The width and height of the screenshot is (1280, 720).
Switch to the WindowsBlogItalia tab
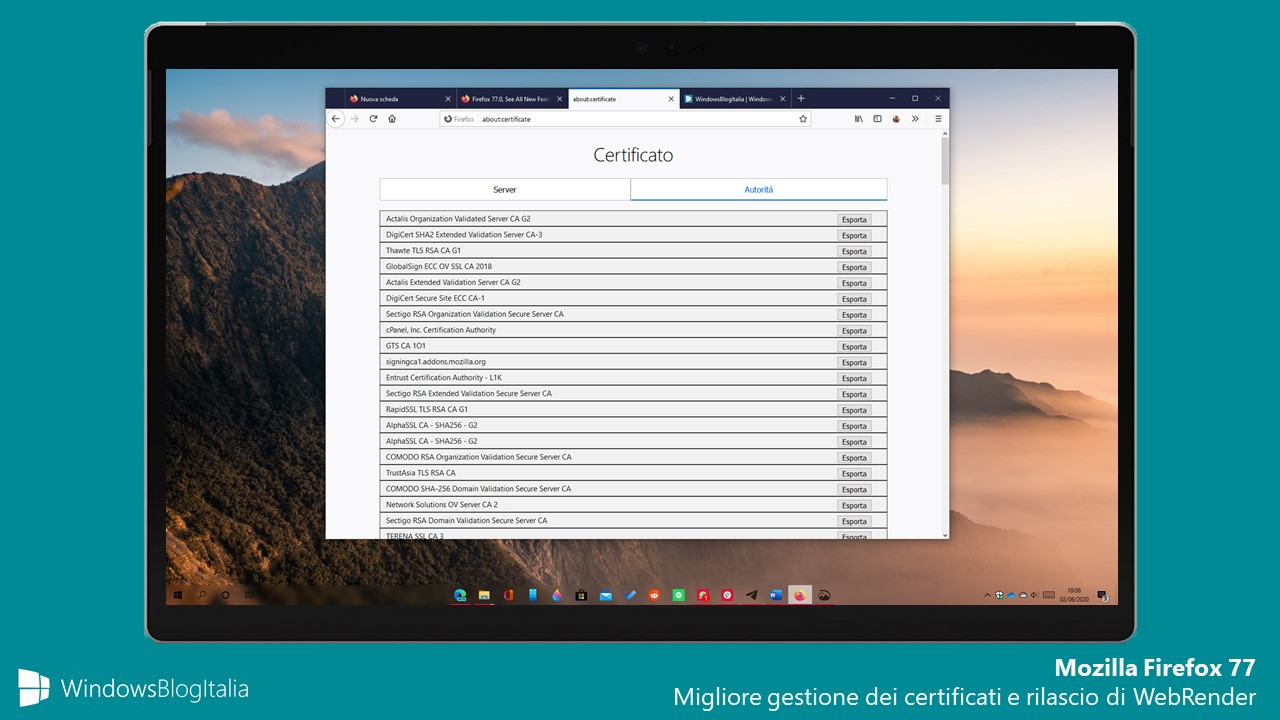click(736, 99)
